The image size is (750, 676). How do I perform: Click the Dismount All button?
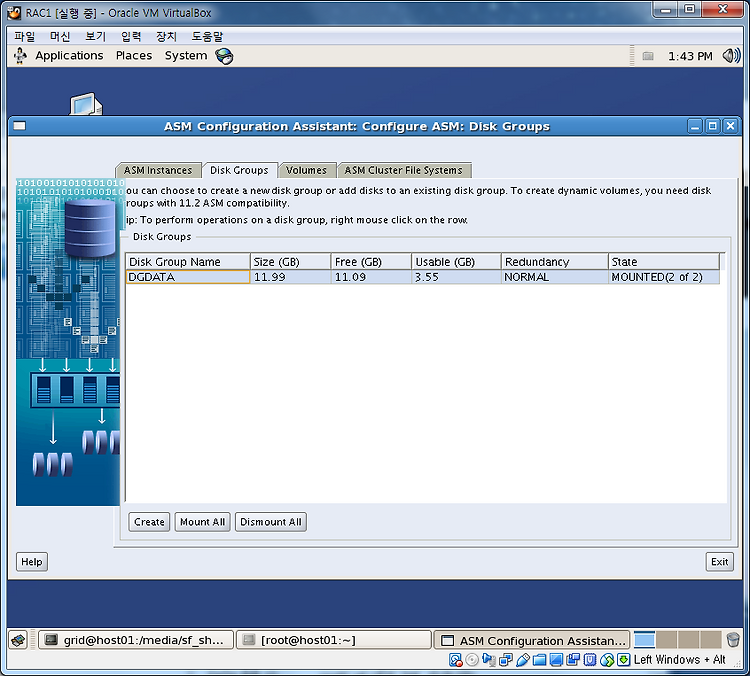[271, 522]
